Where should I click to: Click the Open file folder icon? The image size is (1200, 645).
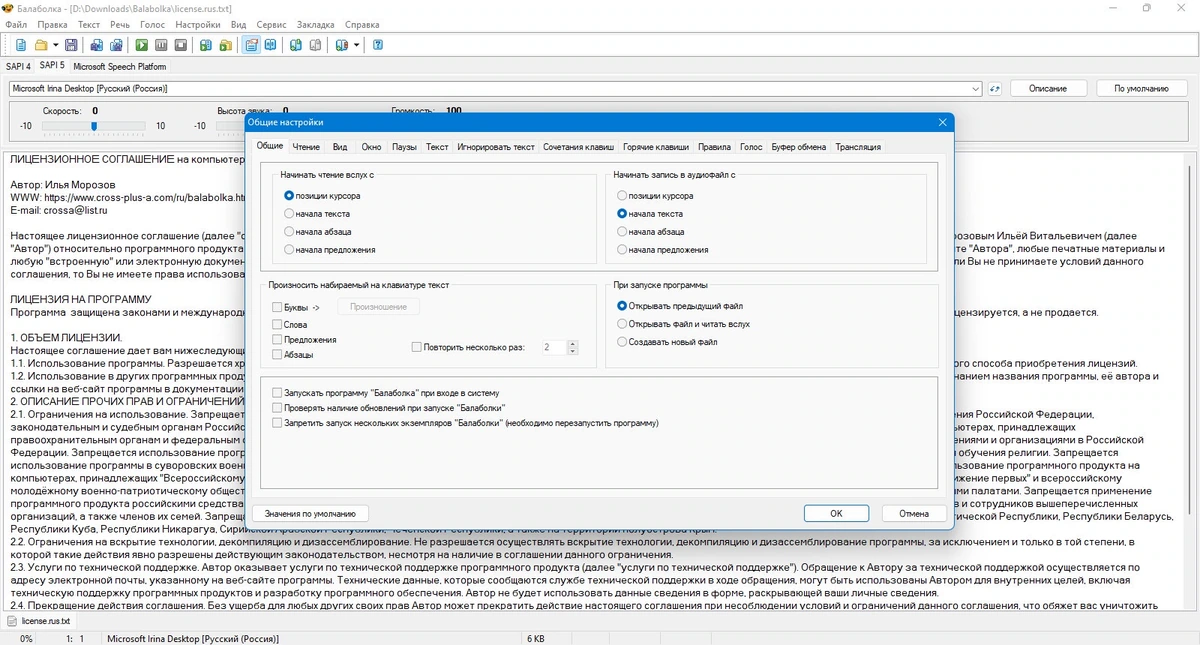41,45
